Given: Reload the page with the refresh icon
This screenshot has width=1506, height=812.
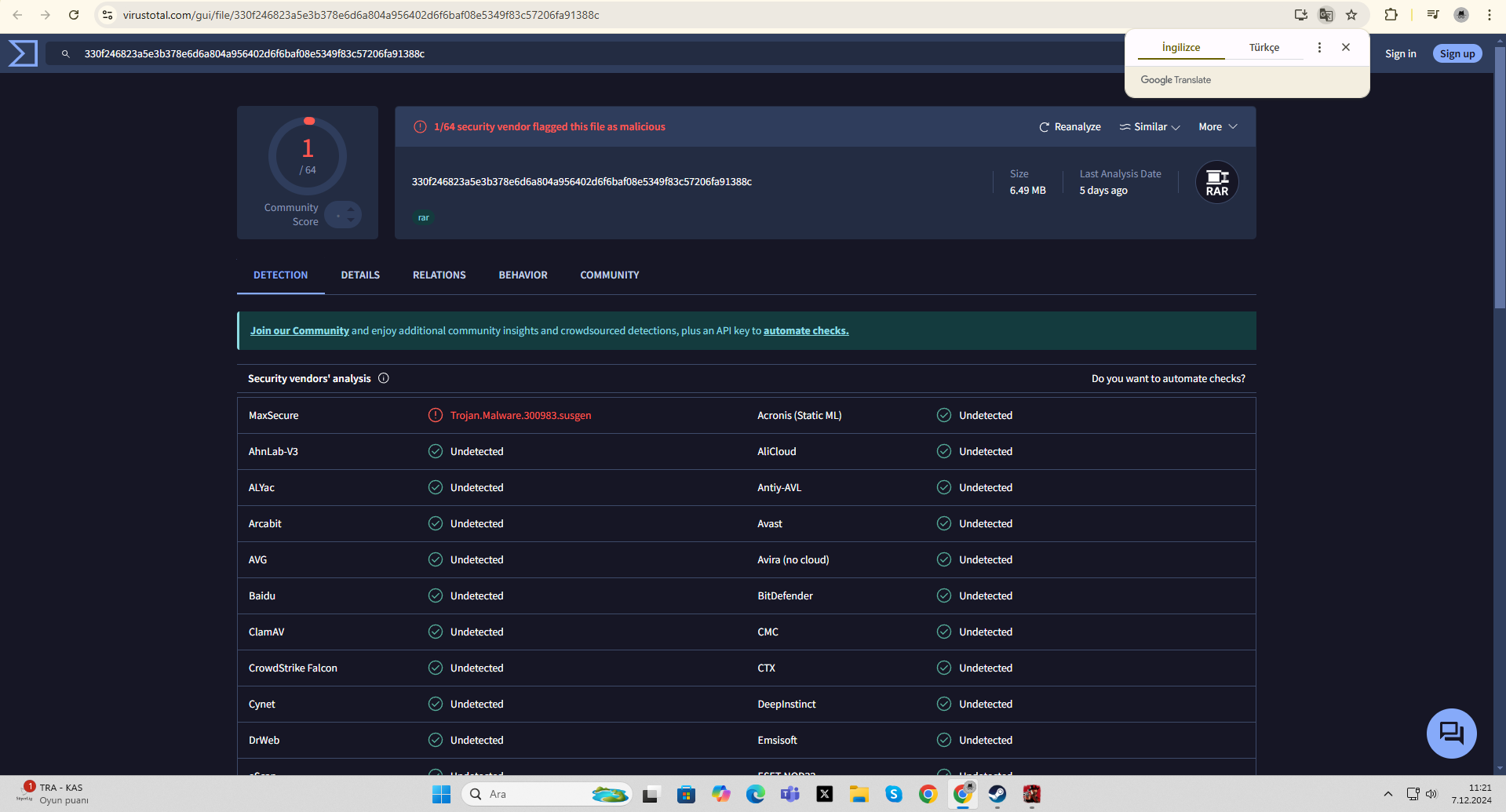Looking at the screenshot, I should click(74, 15).
